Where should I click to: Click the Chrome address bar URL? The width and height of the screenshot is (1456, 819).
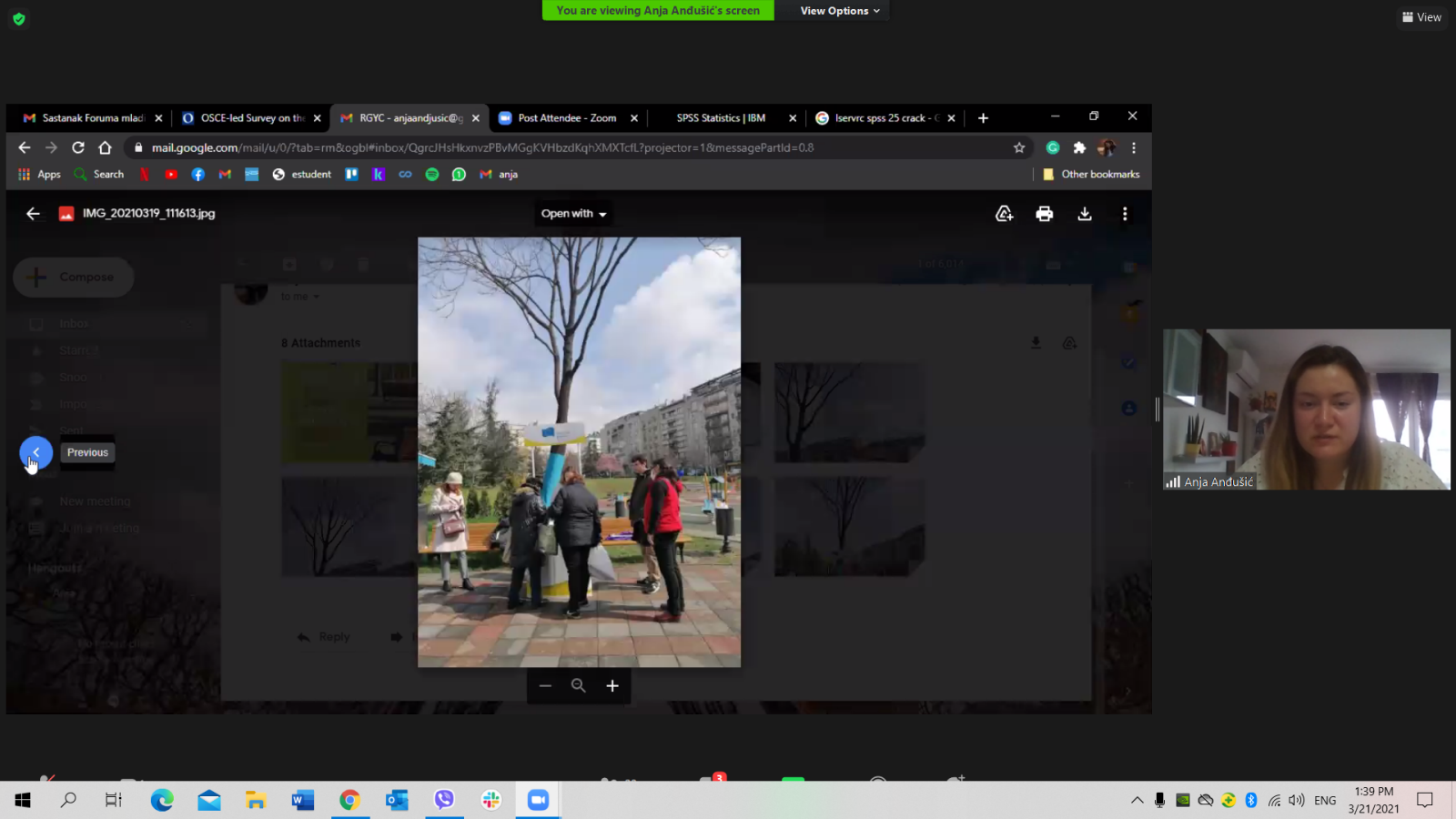click(x=482, y=147)
